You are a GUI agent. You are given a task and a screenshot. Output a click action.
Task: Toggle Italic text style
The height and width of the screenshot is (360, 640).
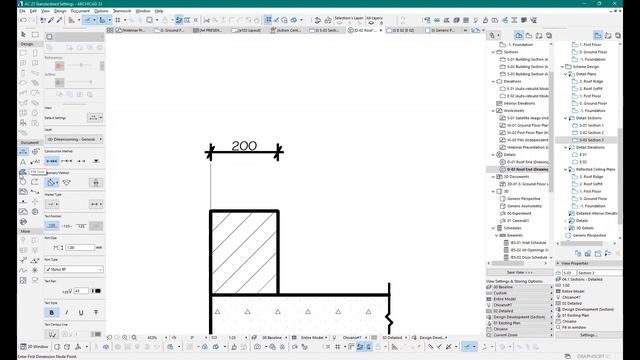pos(67,313)
